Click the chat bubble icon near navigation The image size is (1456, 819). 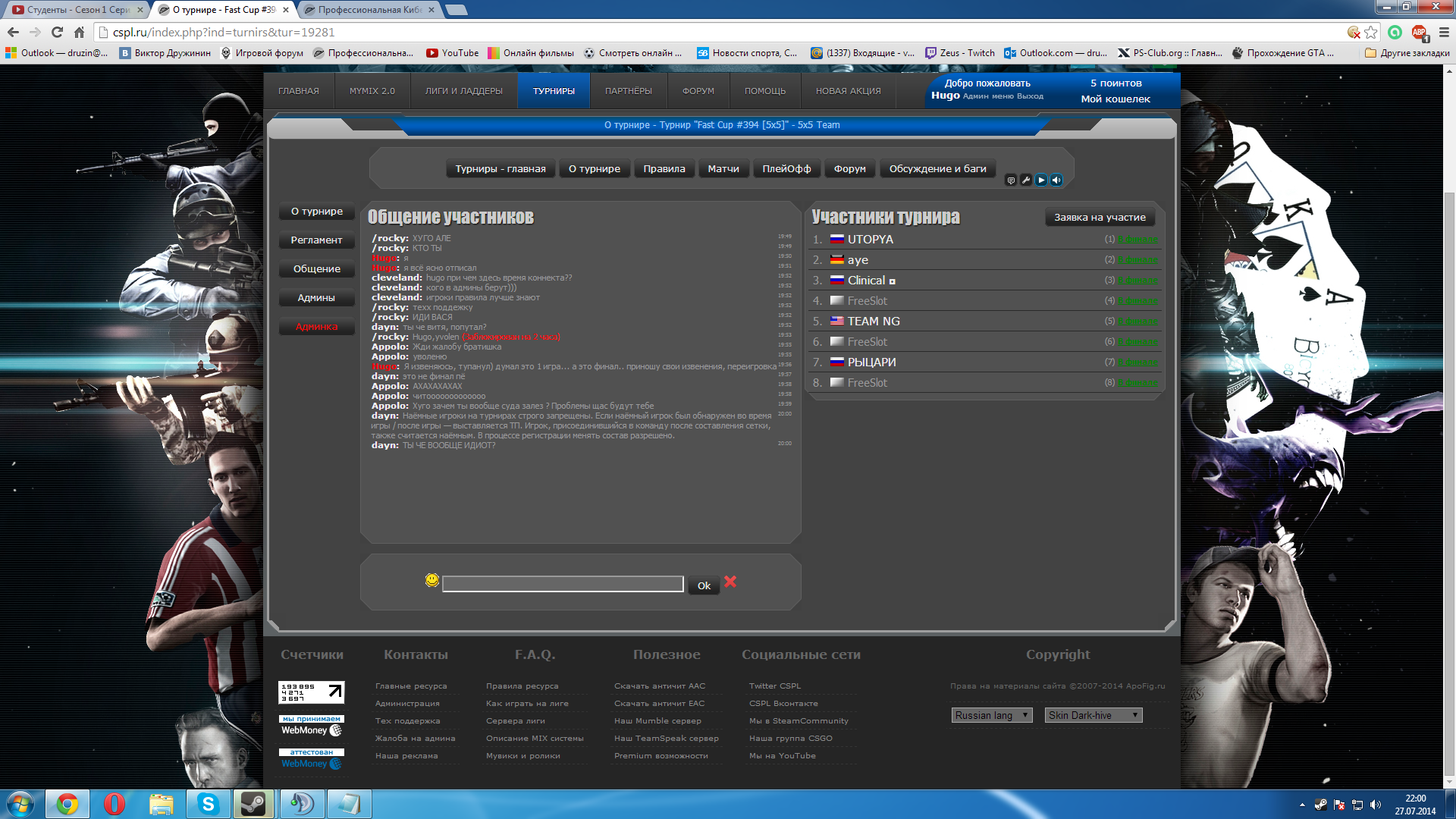click(x=1010, y=180)
